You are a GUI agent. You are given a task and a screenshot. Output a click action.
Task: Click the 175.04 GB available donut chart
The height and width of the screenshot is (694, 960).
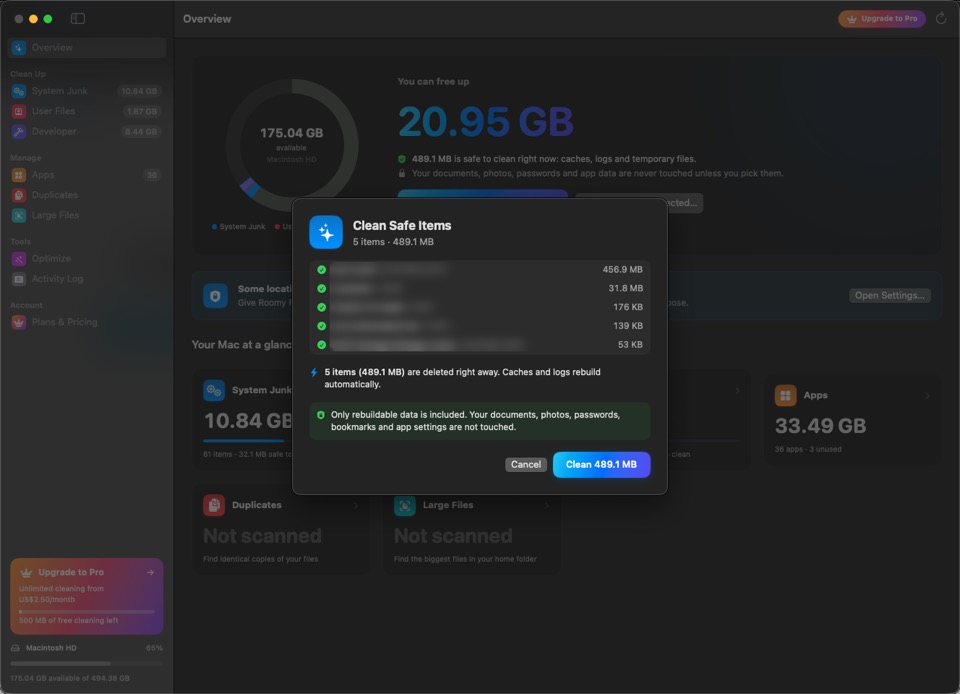click(292, 145)
